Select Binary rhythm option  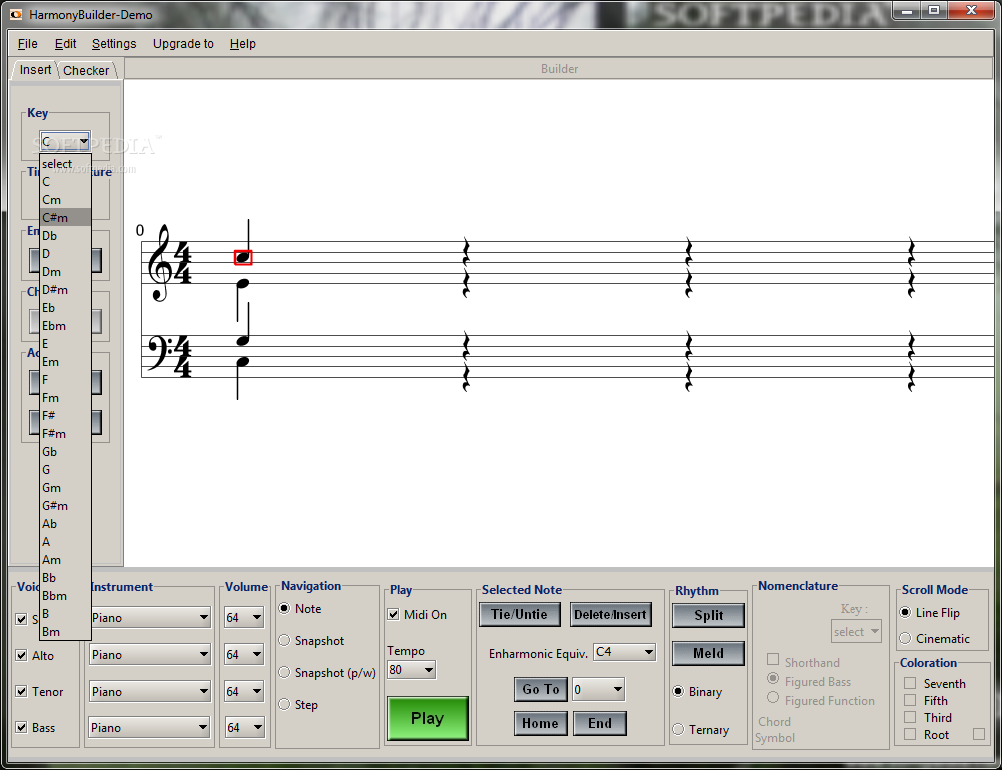[x=679, y=691]
